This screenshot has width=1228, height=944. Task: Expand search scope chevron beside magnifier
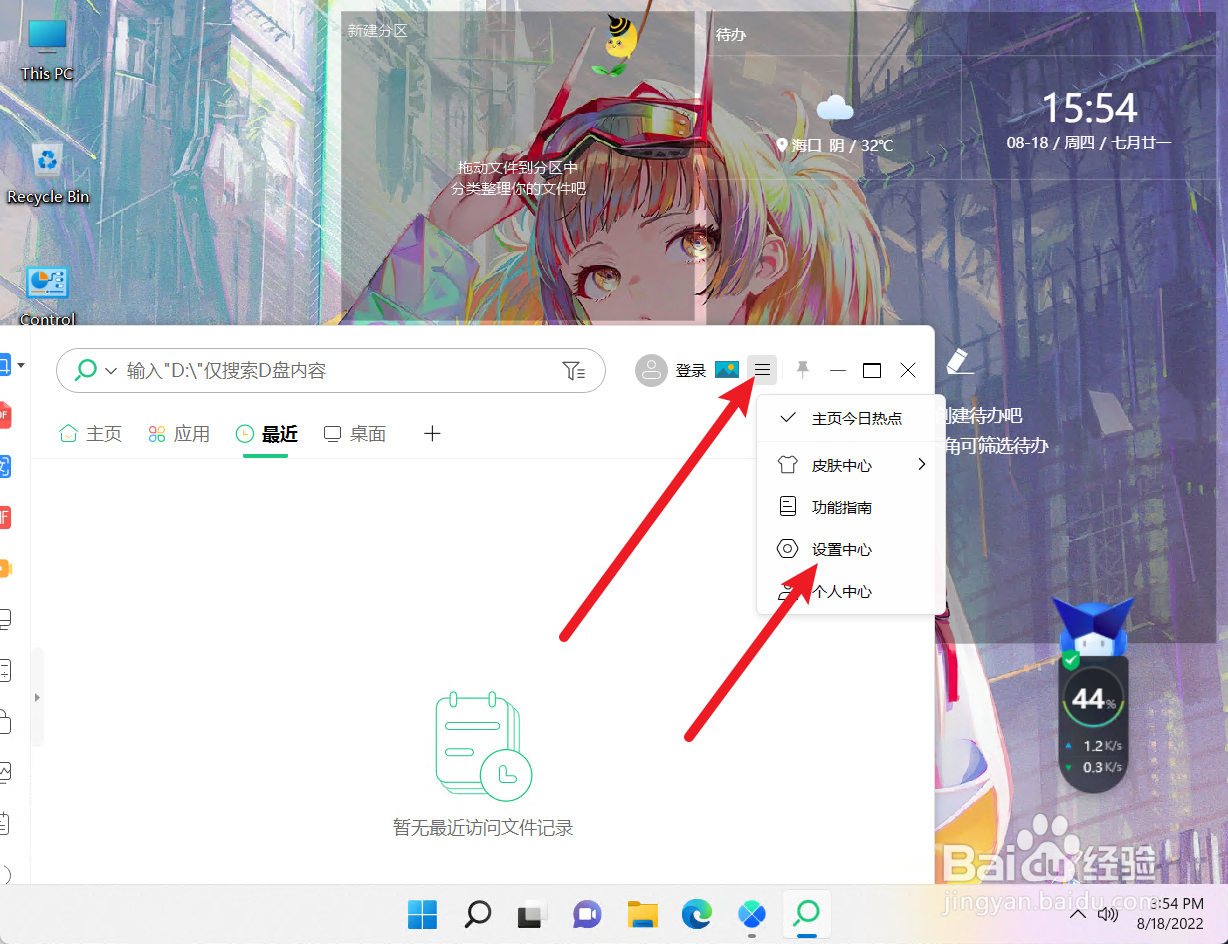[x=111, y=371]
